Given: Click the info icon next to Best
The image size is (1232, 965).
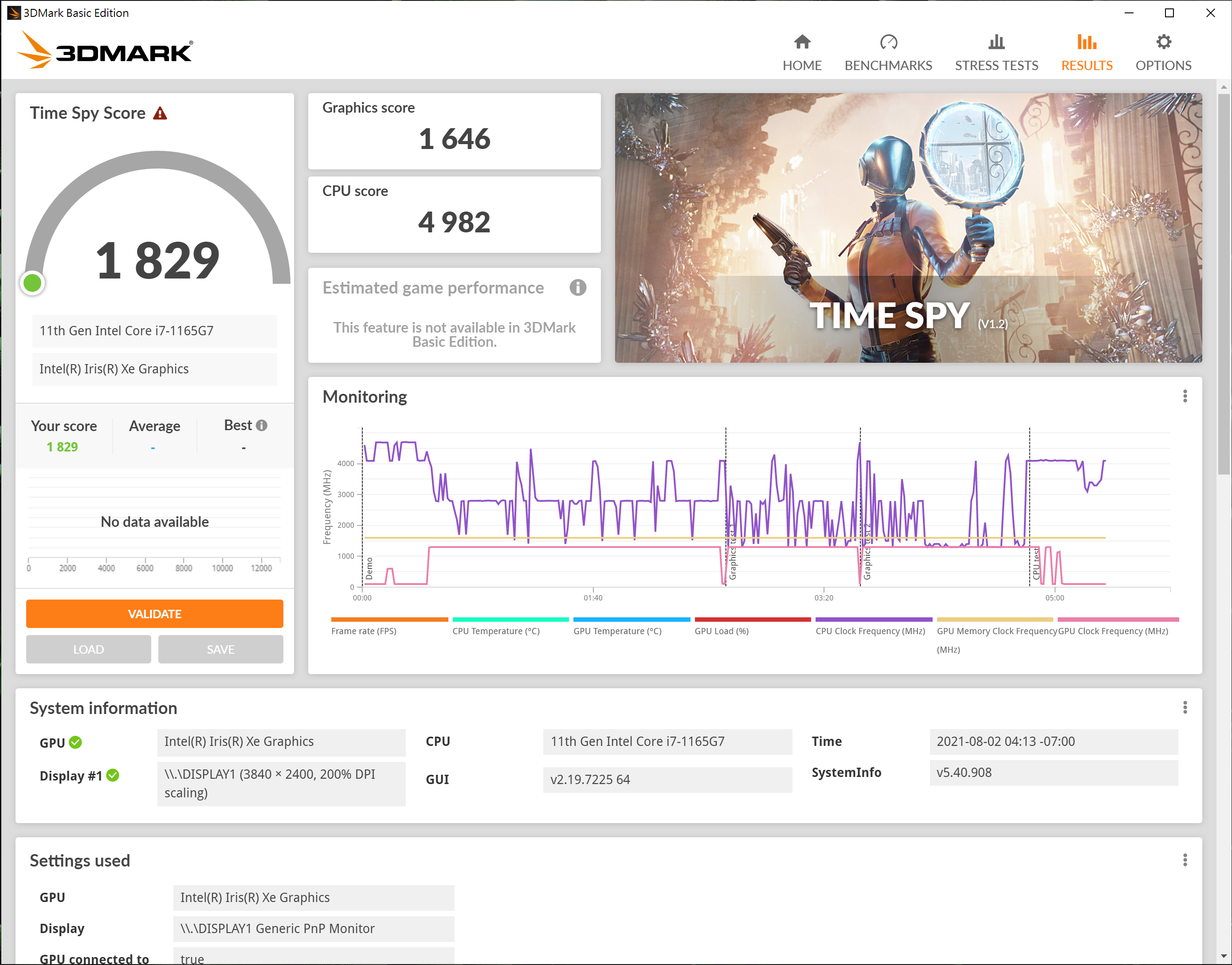Looking at the screenshot, I should point(262,425).
